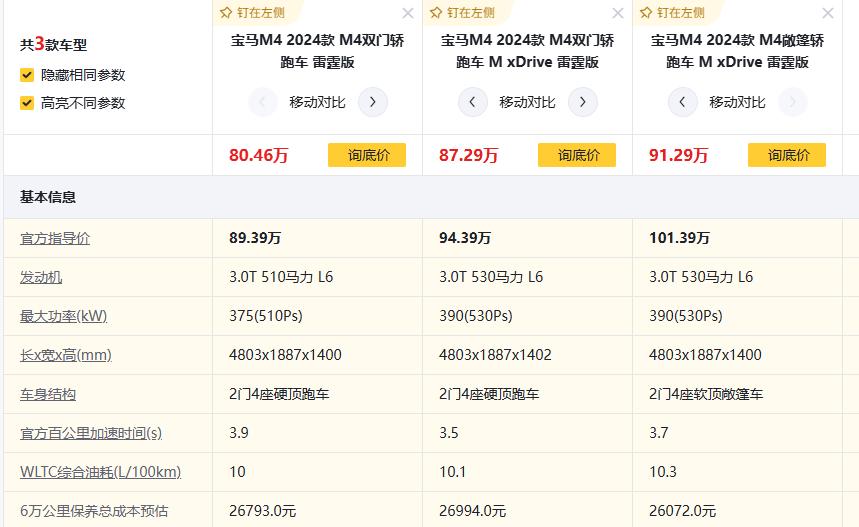This screenshot has width=859, height=527.
Task: Toggle 高亮不同参数 checkbox
Action: pyautogui.click(x=27, y=103)
